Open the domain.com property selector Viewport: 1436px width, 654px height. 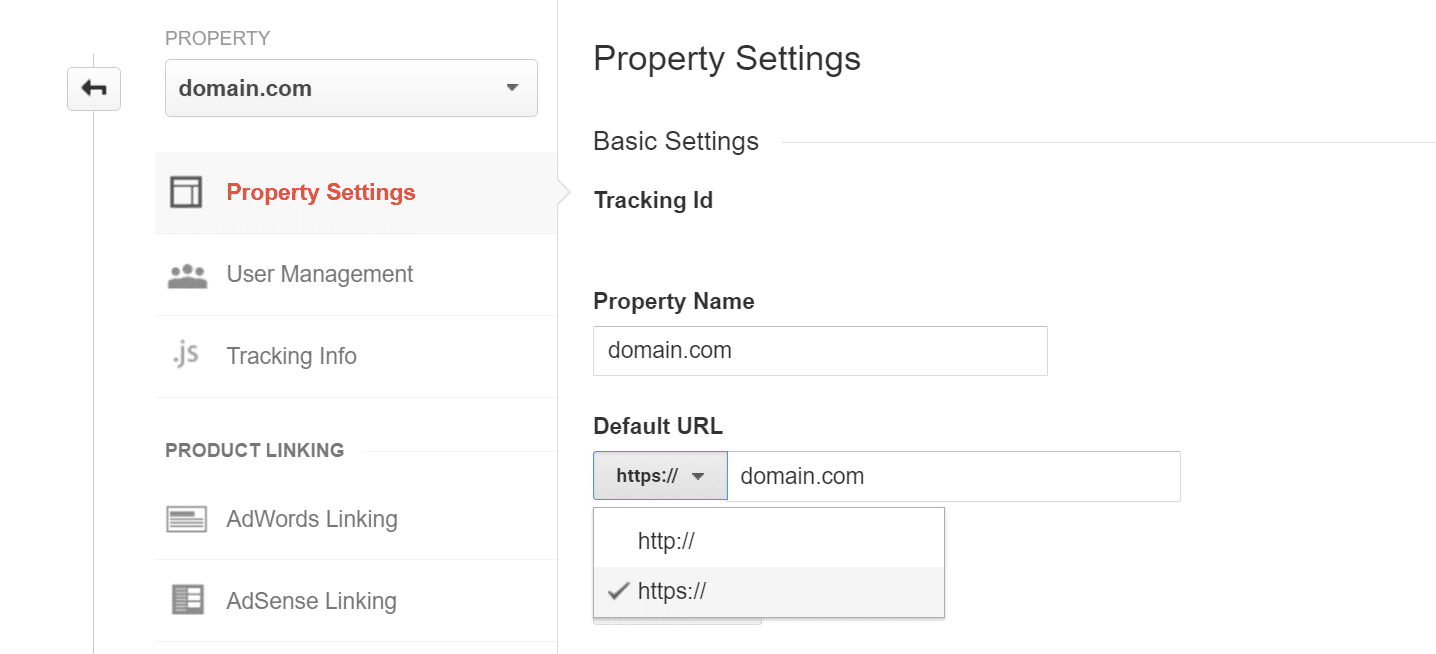coord(350,88)
